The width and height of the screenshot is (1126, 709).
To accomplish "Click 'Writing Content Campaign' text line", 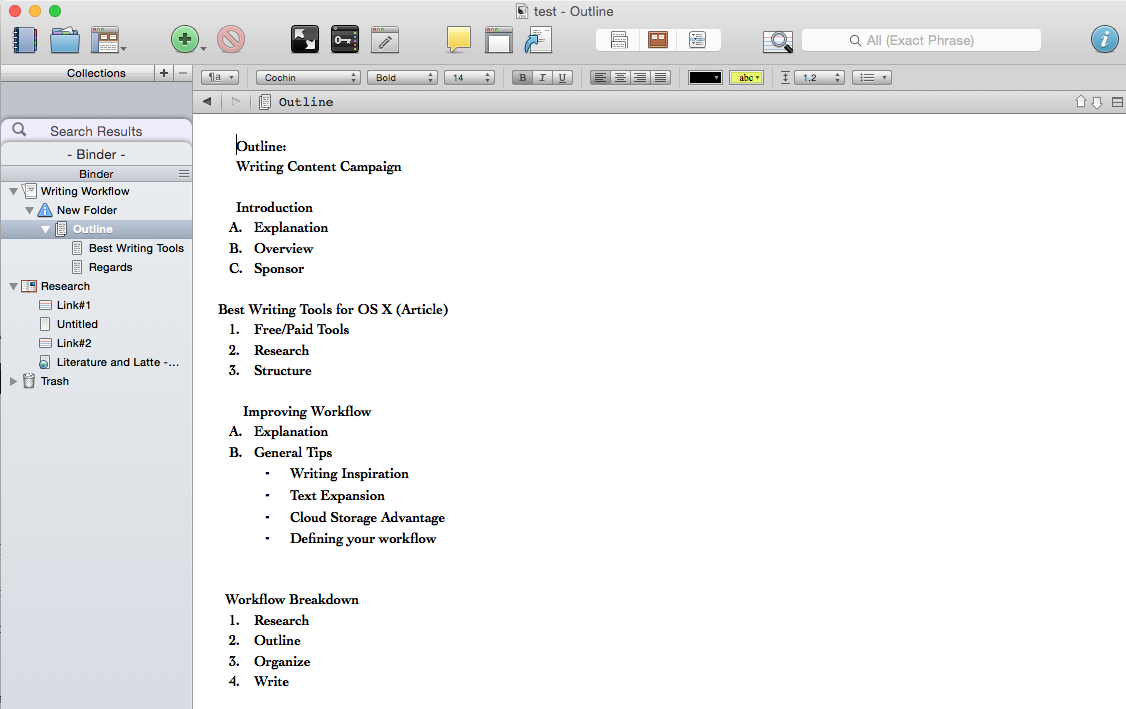I will pos(319,166).
